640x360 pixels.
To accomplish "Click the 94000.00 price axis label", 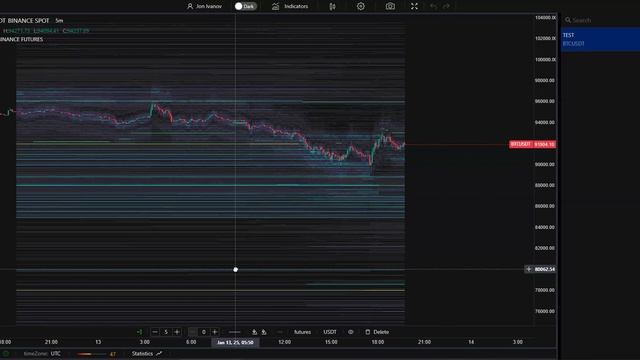I will click(544, 122).
